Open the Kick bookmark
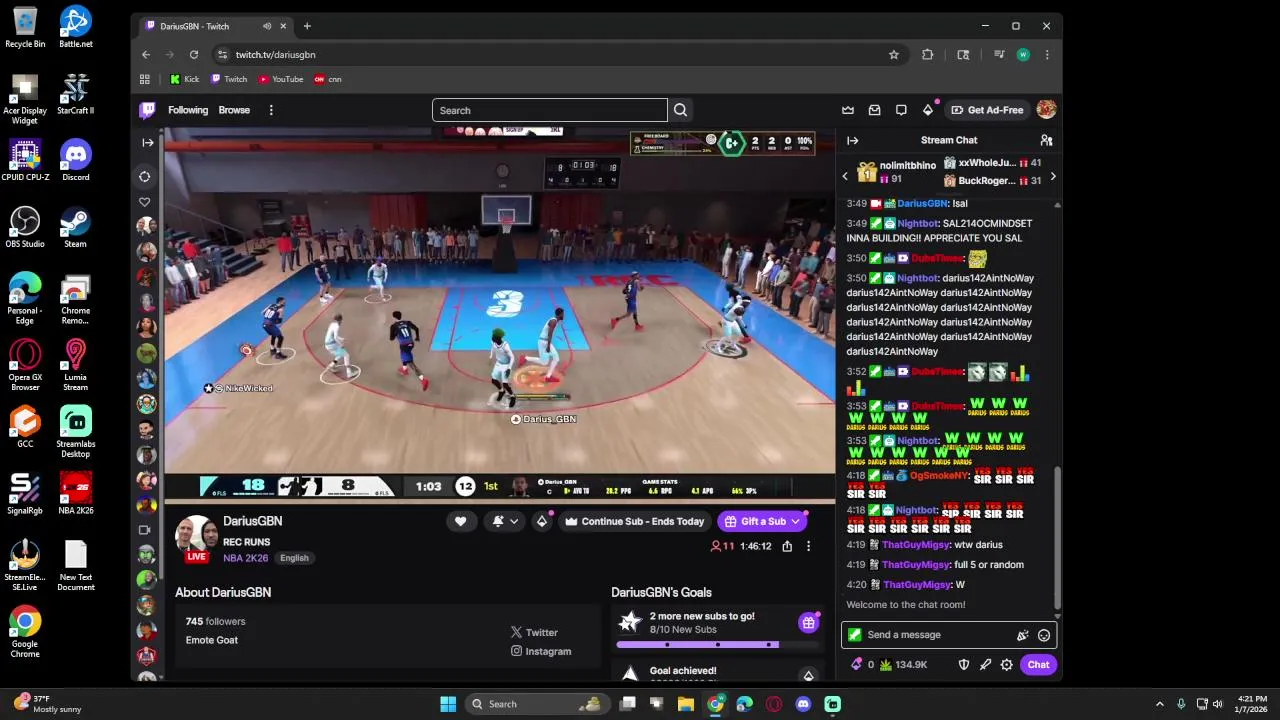Viewport: 1280px width, 720px height. pos(184,79)
